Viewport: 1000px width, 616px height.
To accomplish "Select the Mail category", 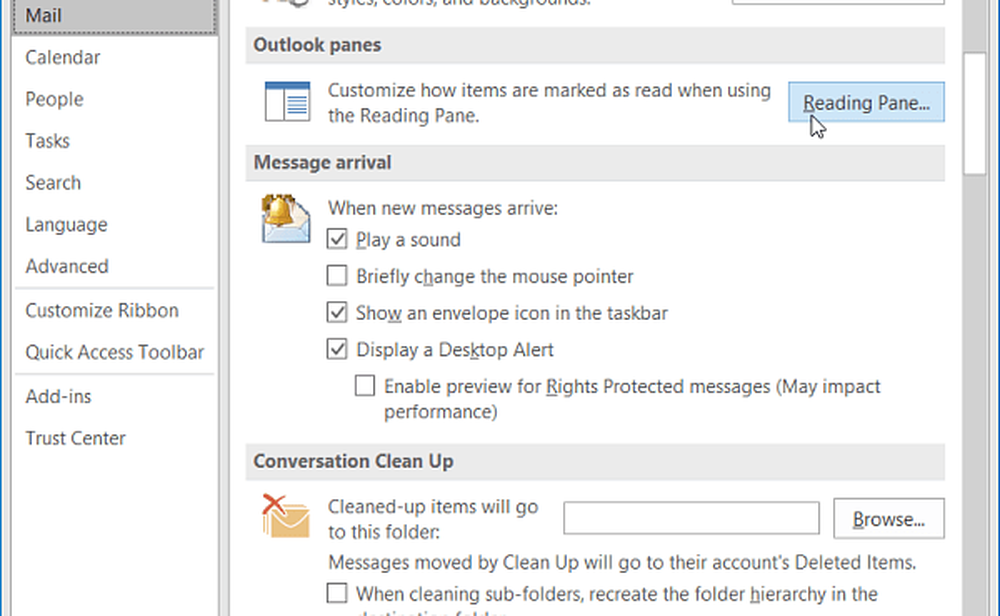I will pos(43,16).
